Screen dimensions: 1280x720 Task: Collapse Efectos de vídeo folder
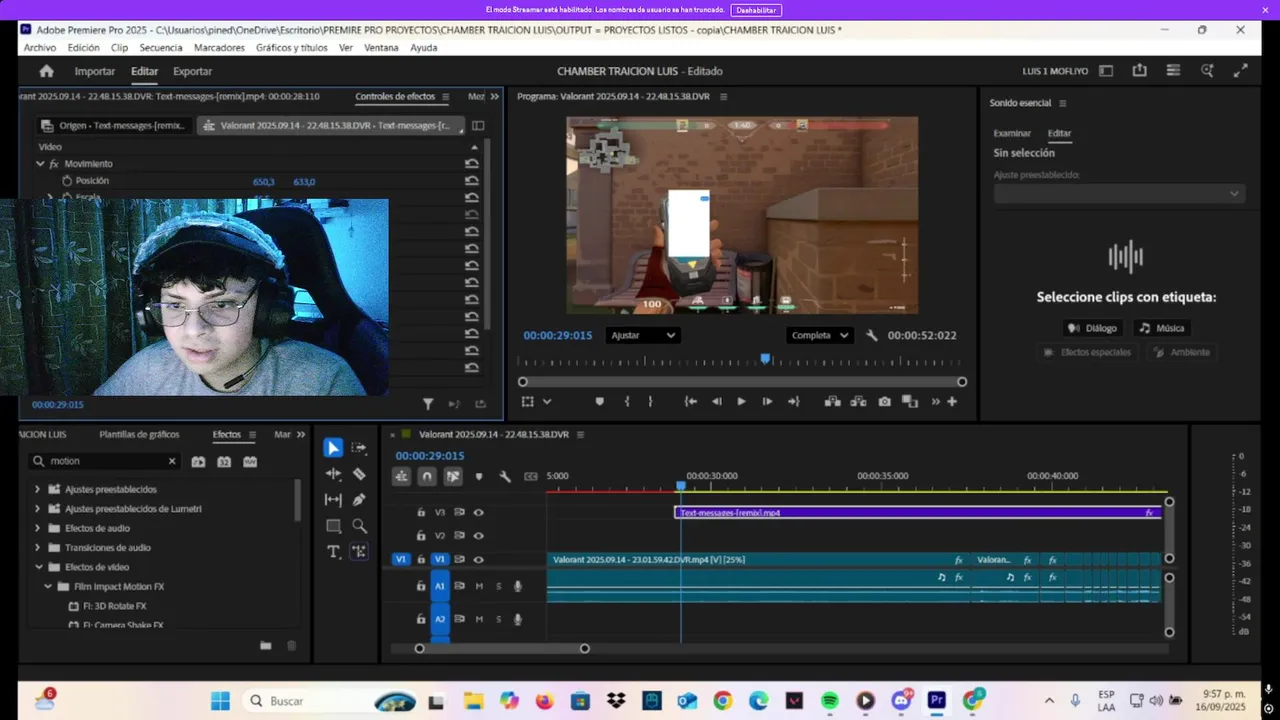click(38, 567)
